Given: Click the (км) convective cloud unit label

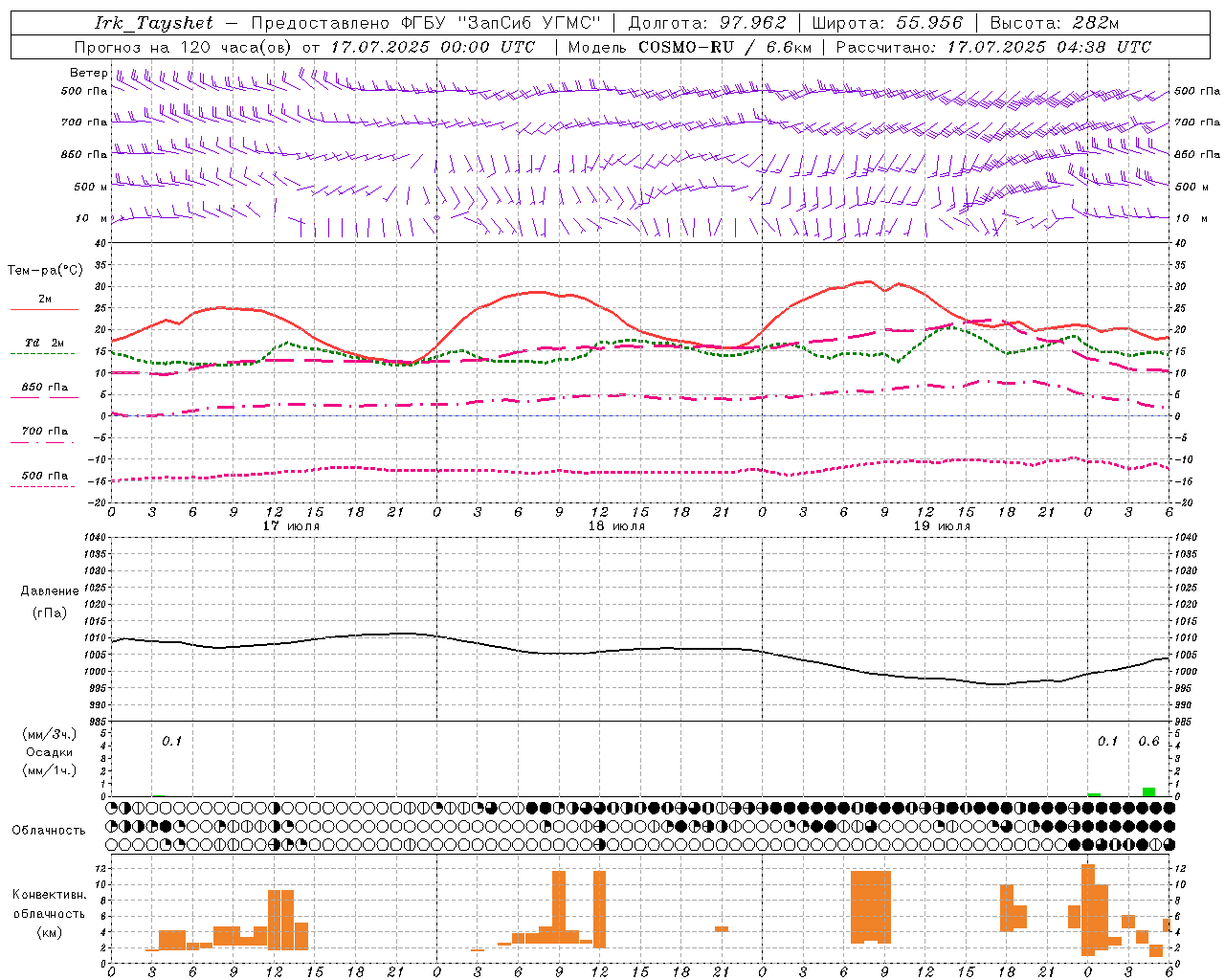Looking at the screenshot, I should 50,932.
